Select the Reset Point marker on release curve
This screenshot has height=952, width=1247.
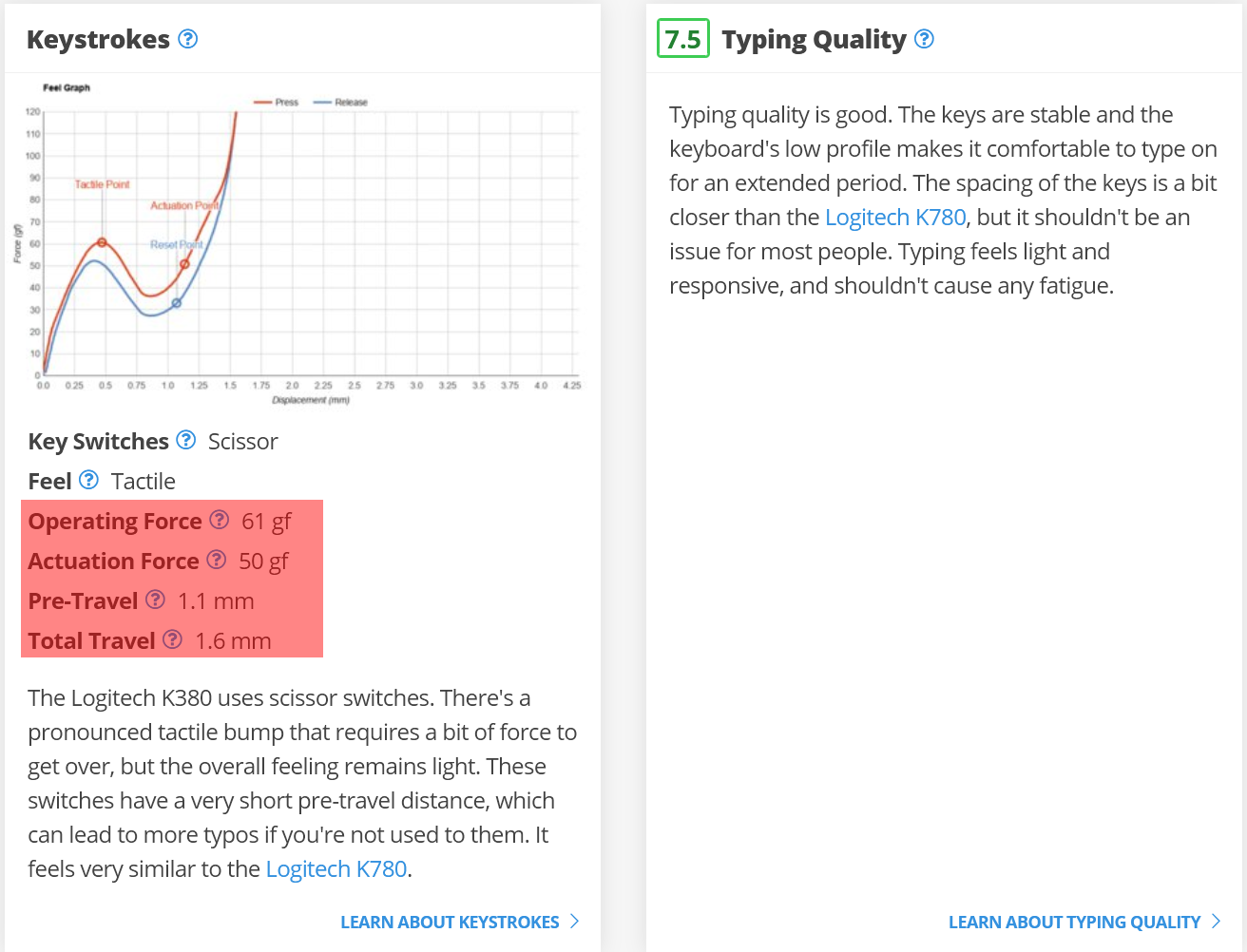coord(177,303)
